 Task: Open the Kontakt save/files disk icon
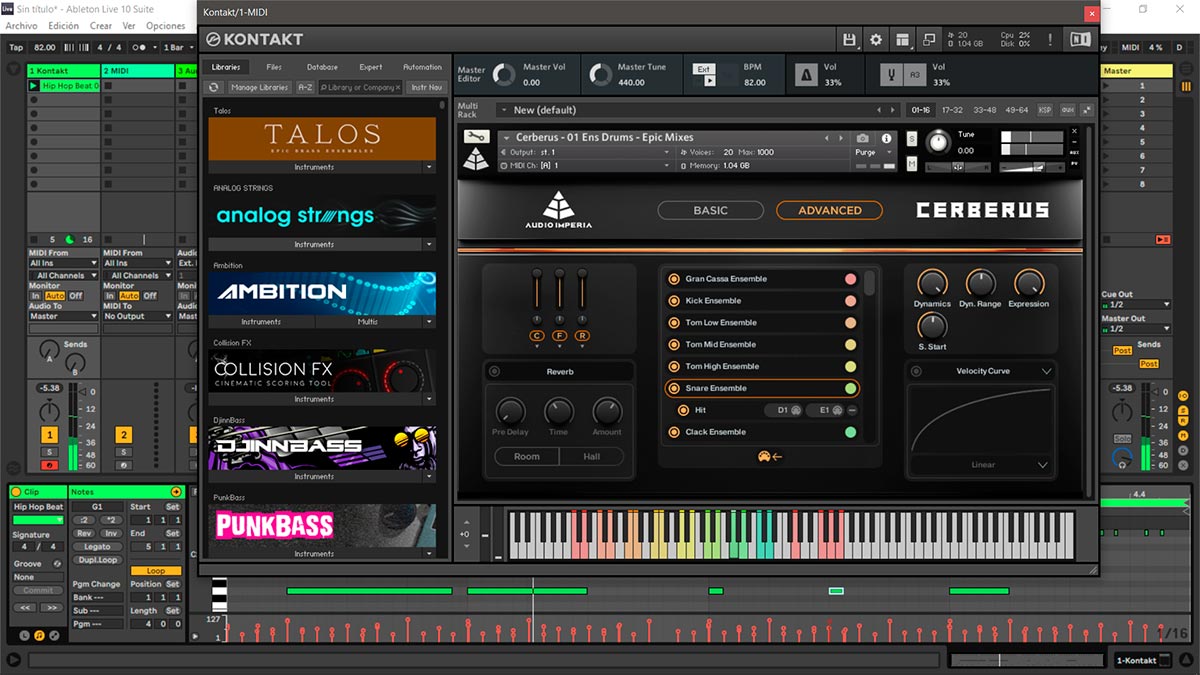pyautogui.click(x=849, y=39)
